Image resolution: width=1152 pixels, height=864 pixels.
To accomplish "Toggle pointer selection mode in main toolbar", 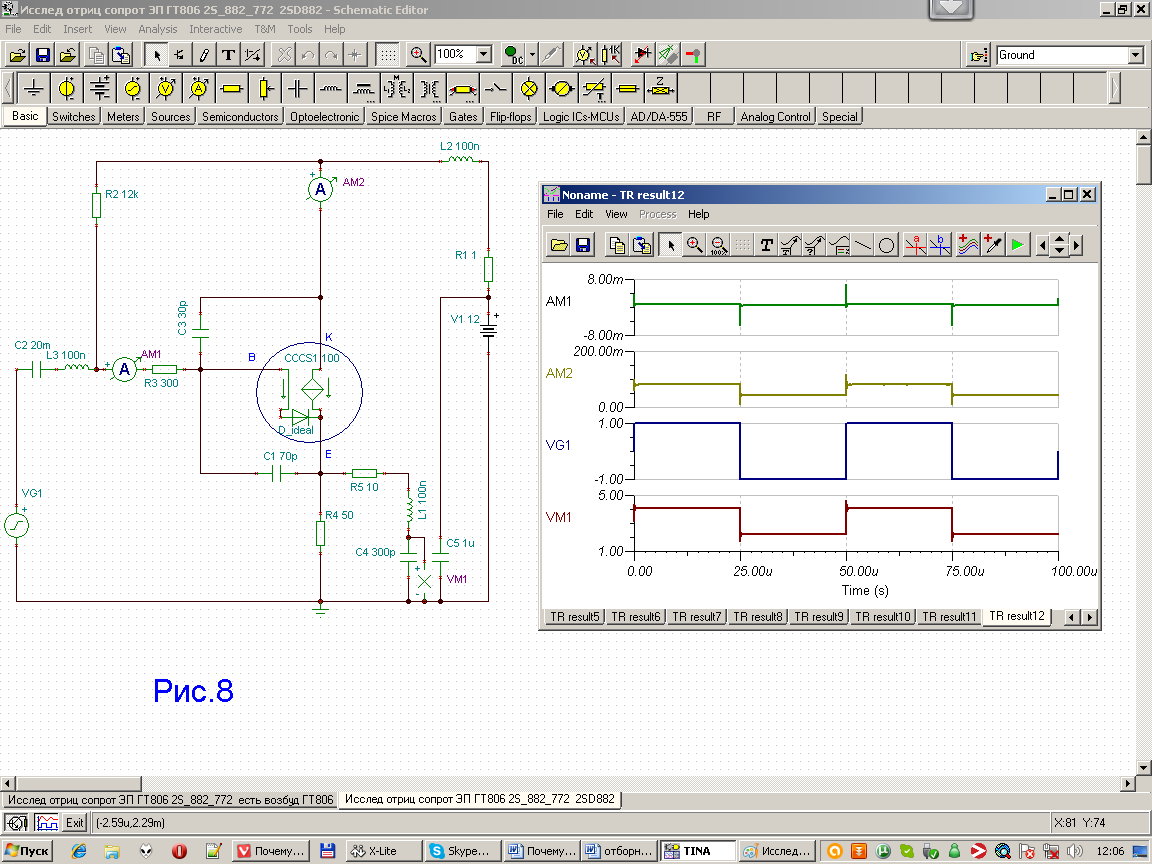I will tap(156, 55).
